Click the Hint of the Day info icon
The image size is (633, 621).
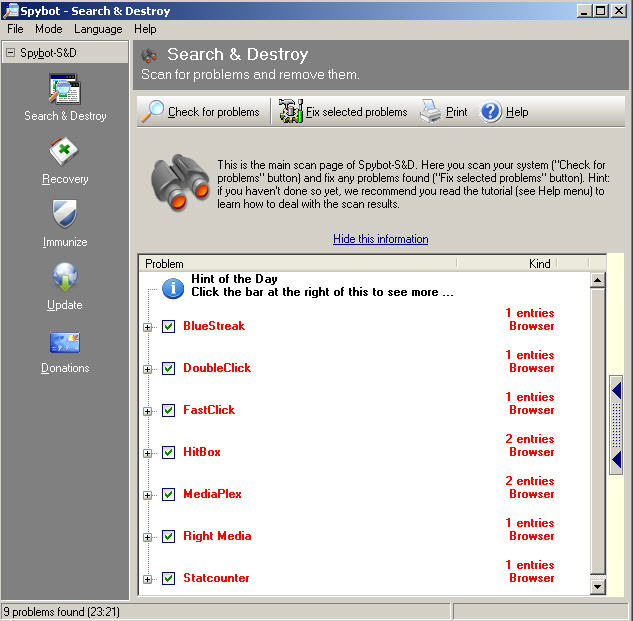173,288
